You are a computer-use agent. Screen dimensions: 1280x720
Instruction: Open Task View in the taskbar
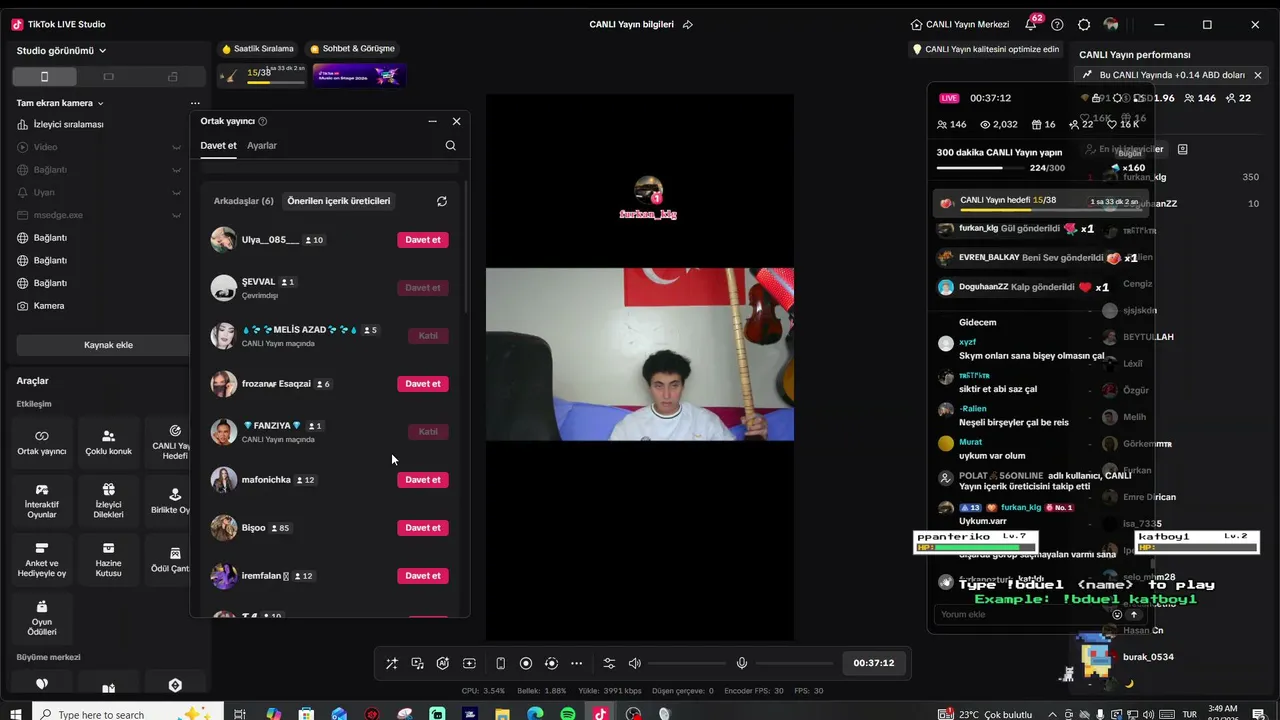pyautogui.click(x=240, y=714)
